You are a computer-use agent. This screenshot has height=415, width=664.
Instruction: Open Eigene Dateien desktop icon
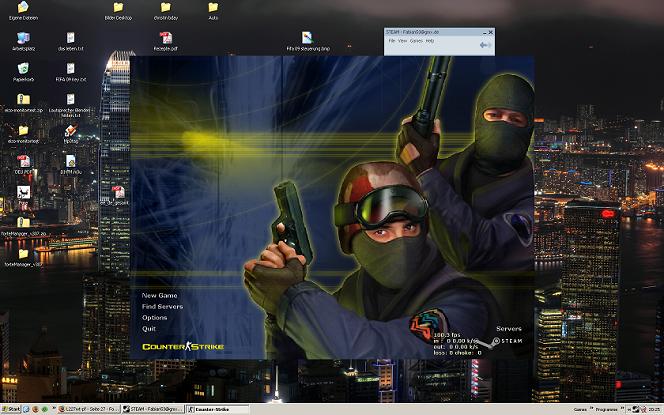click(23, 11)
